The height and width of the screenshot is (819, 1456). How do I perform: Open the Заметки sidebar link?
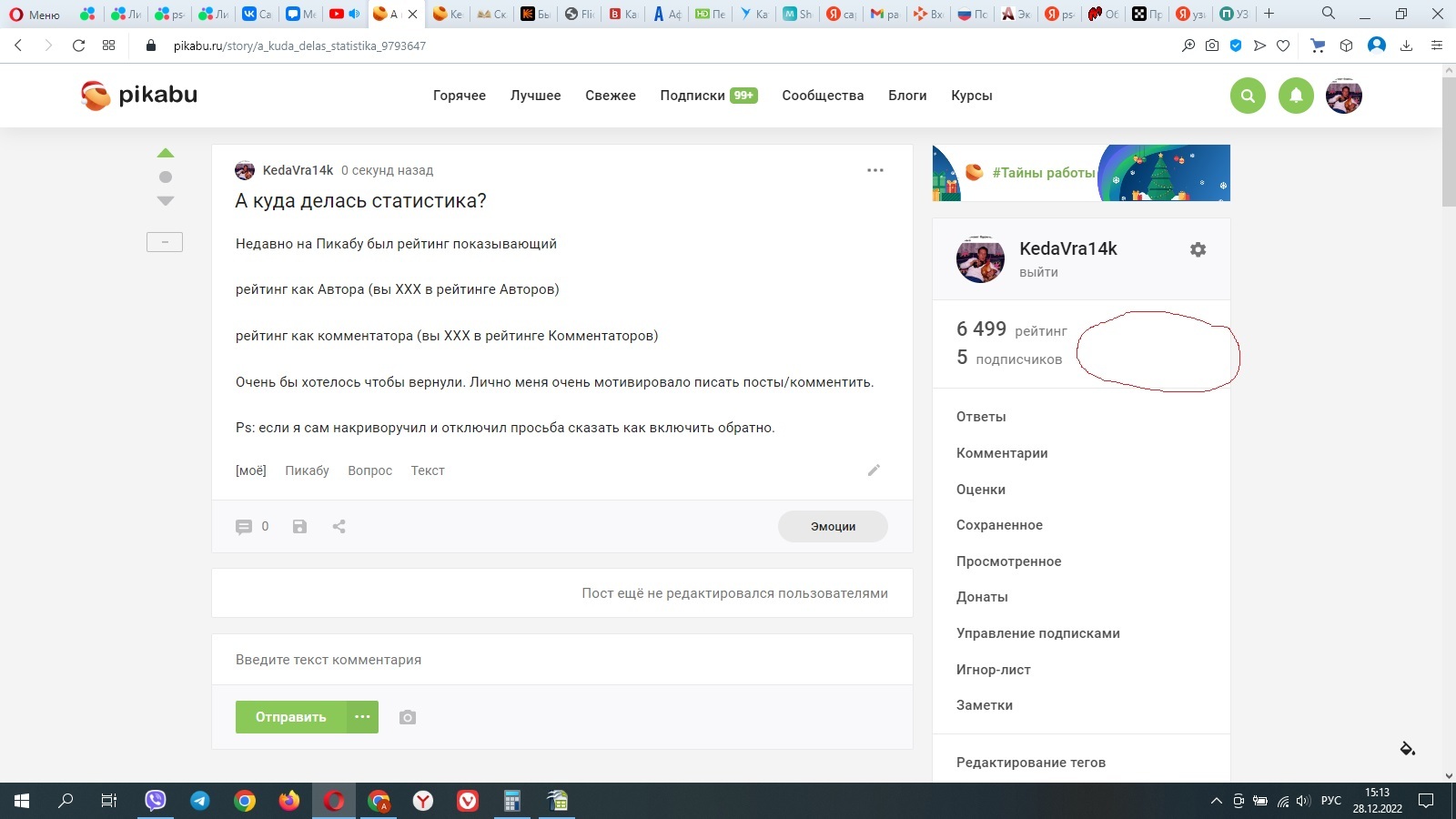[985, 705]
